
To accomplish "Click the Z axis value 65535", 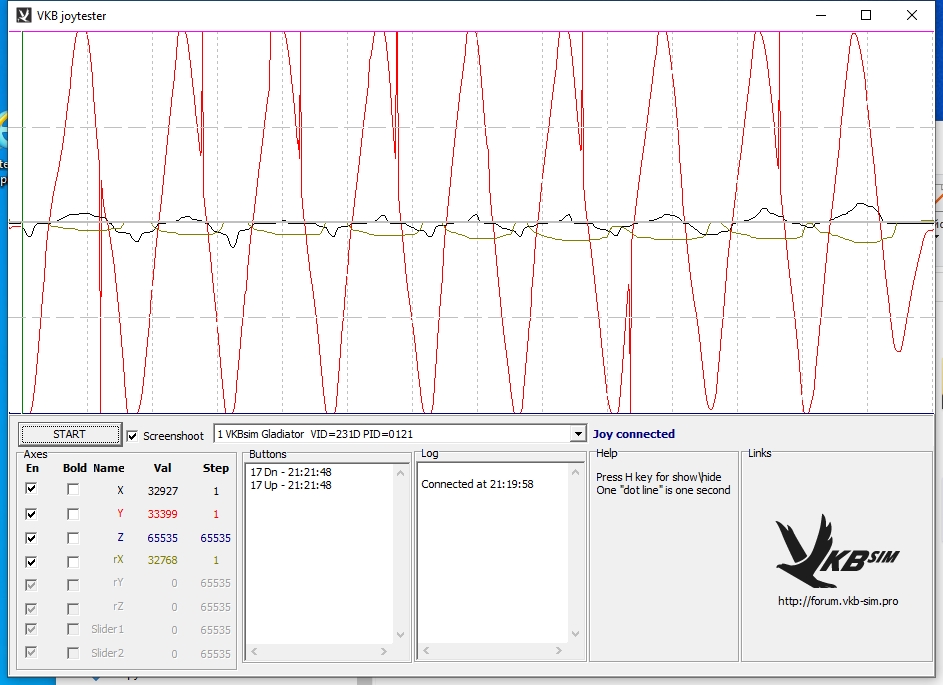I will pos(163,538).
